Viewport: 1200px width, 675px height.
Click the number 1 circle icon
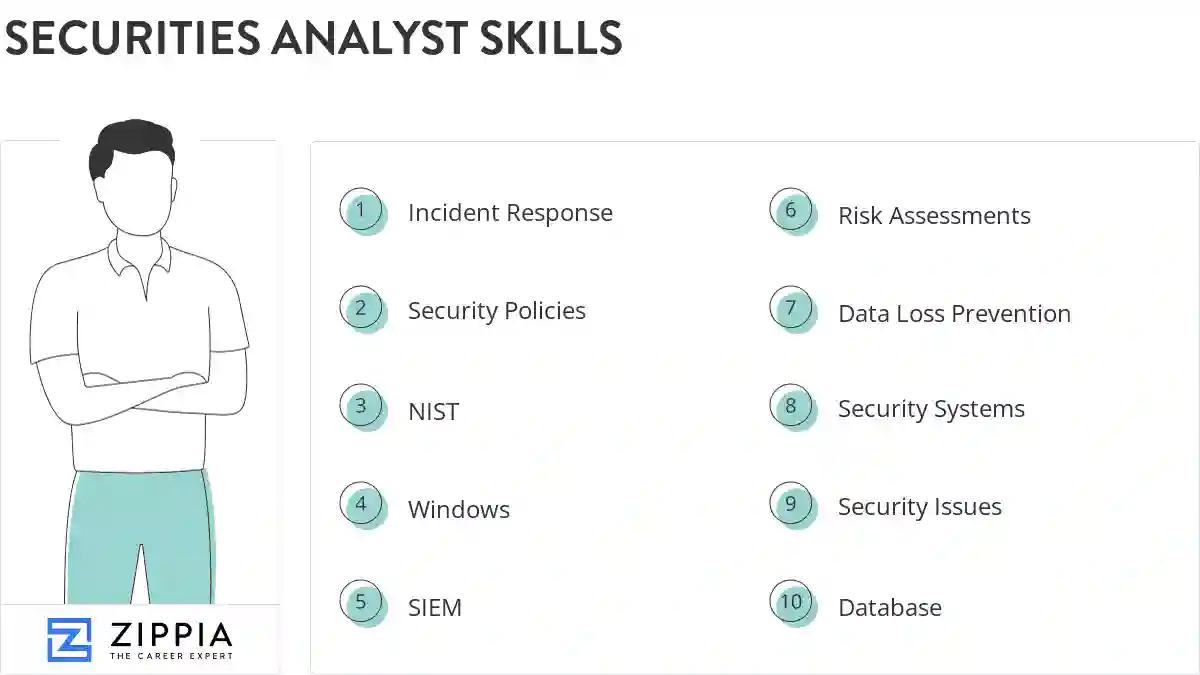coord(361,211)
